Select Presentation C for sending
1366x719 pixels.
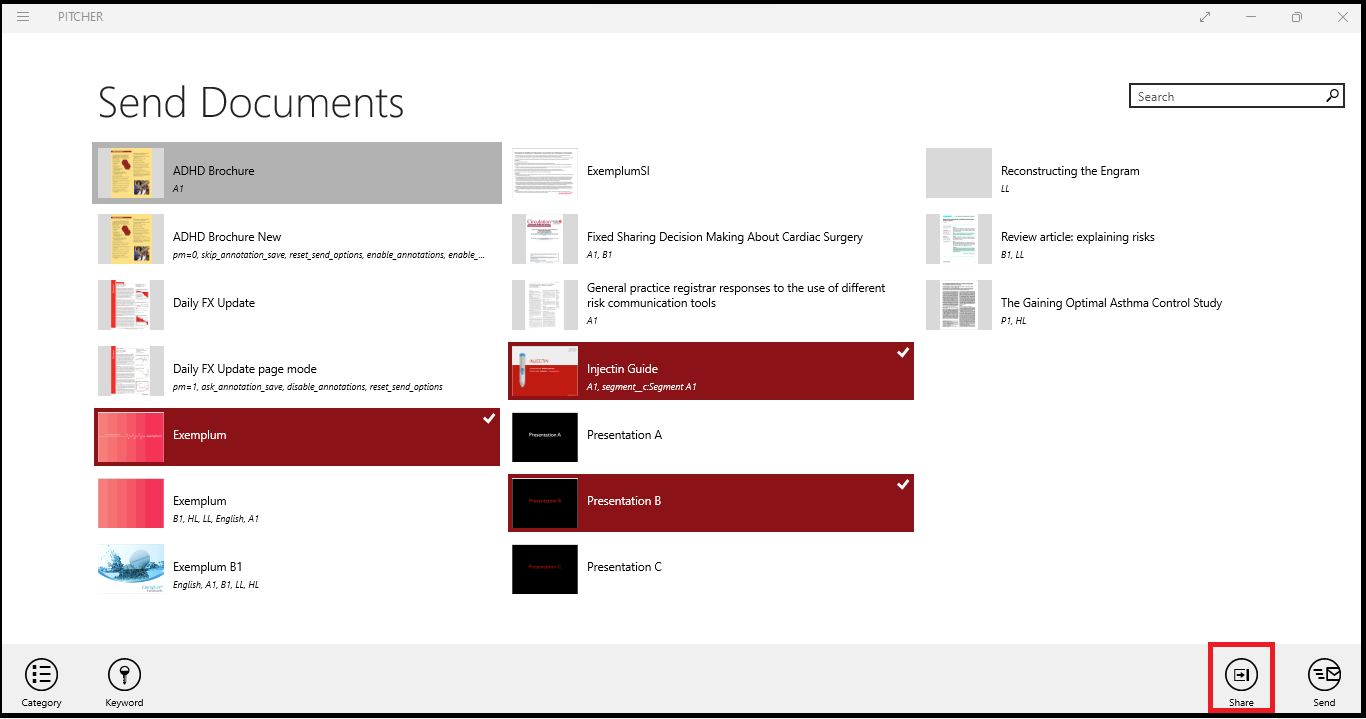tap(711, 569)
